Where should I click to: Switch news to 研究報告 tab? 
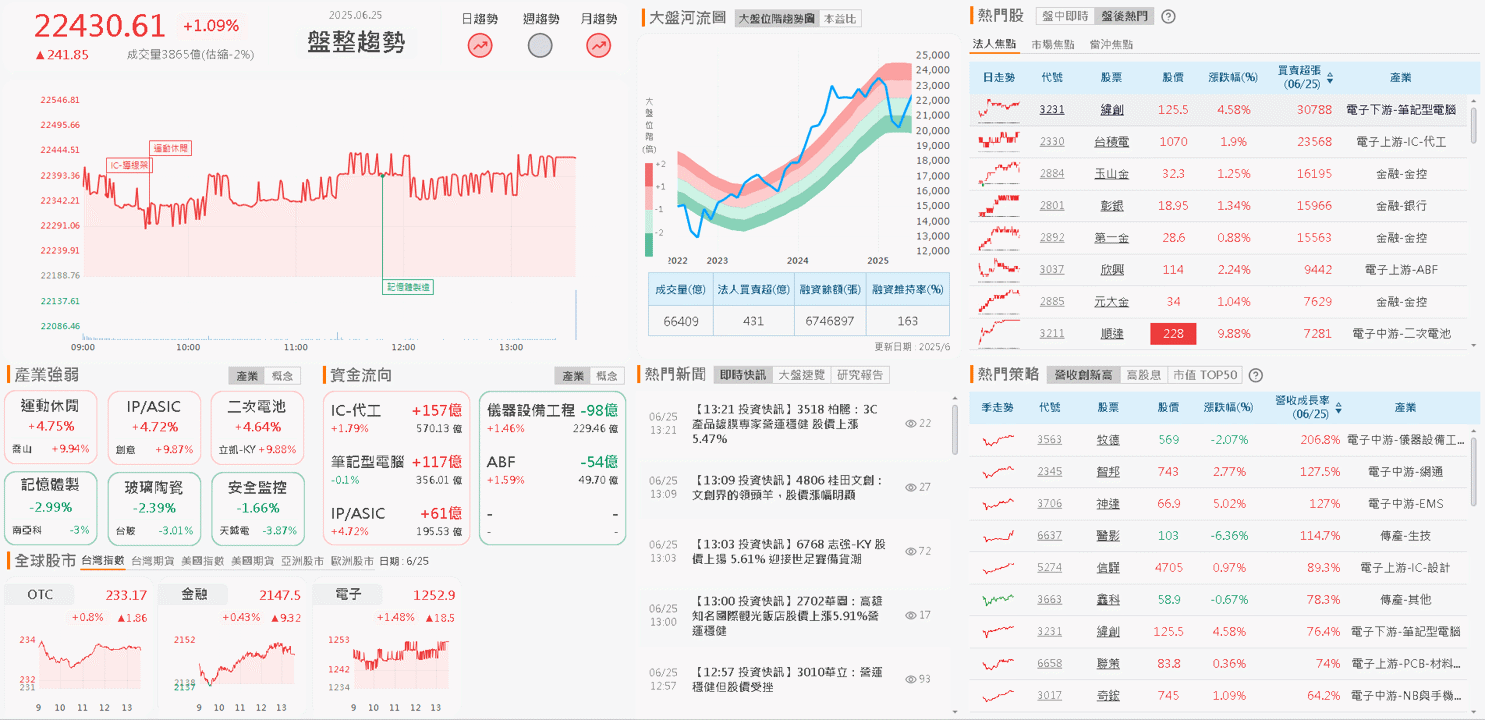(x=860, y=375)
